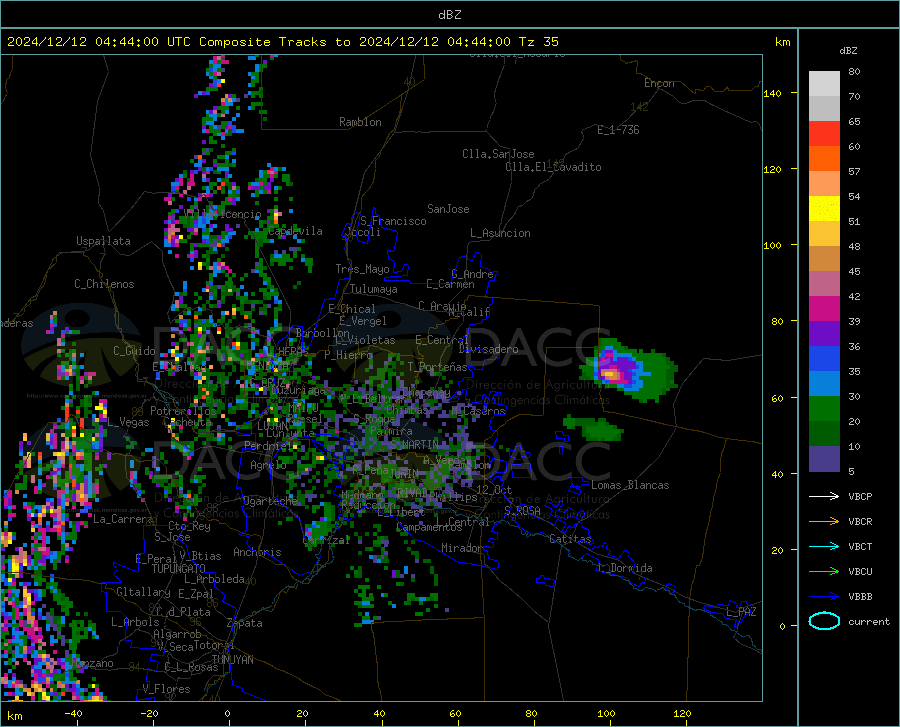Click the Anchoris map label
This screenshot has width=900, height=727.
coord(257,552)
